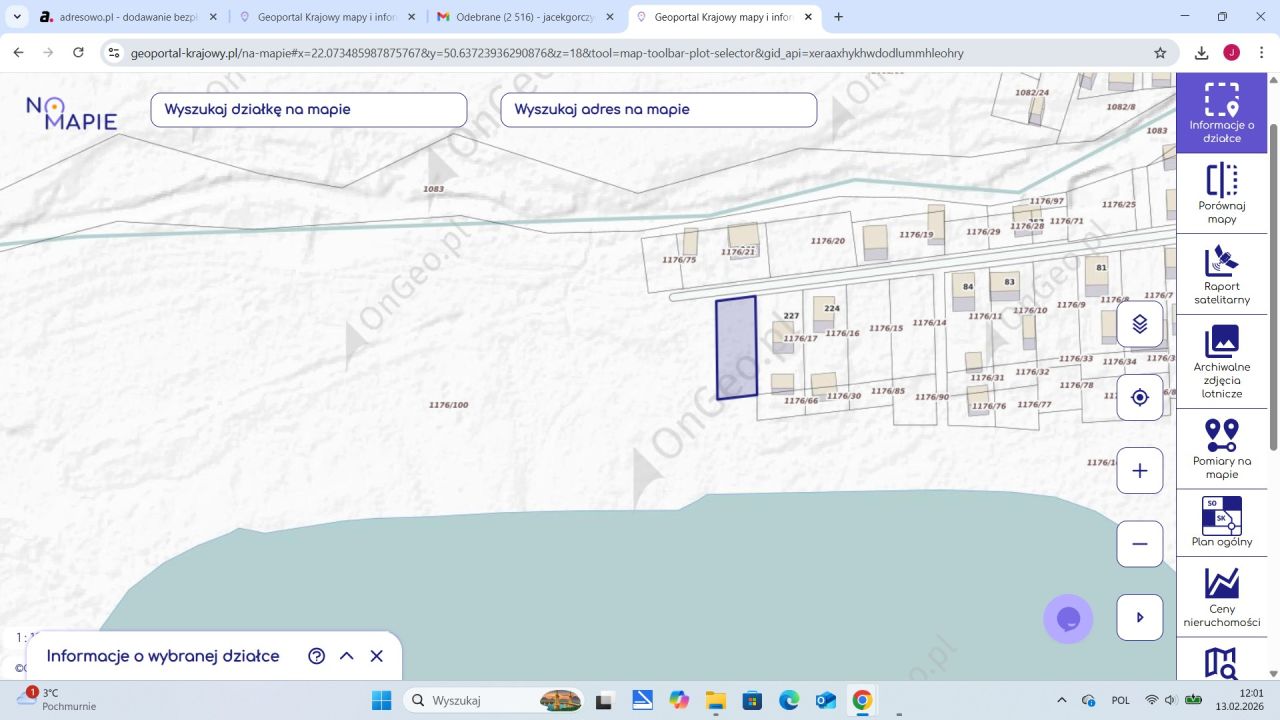
Task: Click the highlighted blue plot on the map
Action: pyautogui.click(x=736, y=348)
